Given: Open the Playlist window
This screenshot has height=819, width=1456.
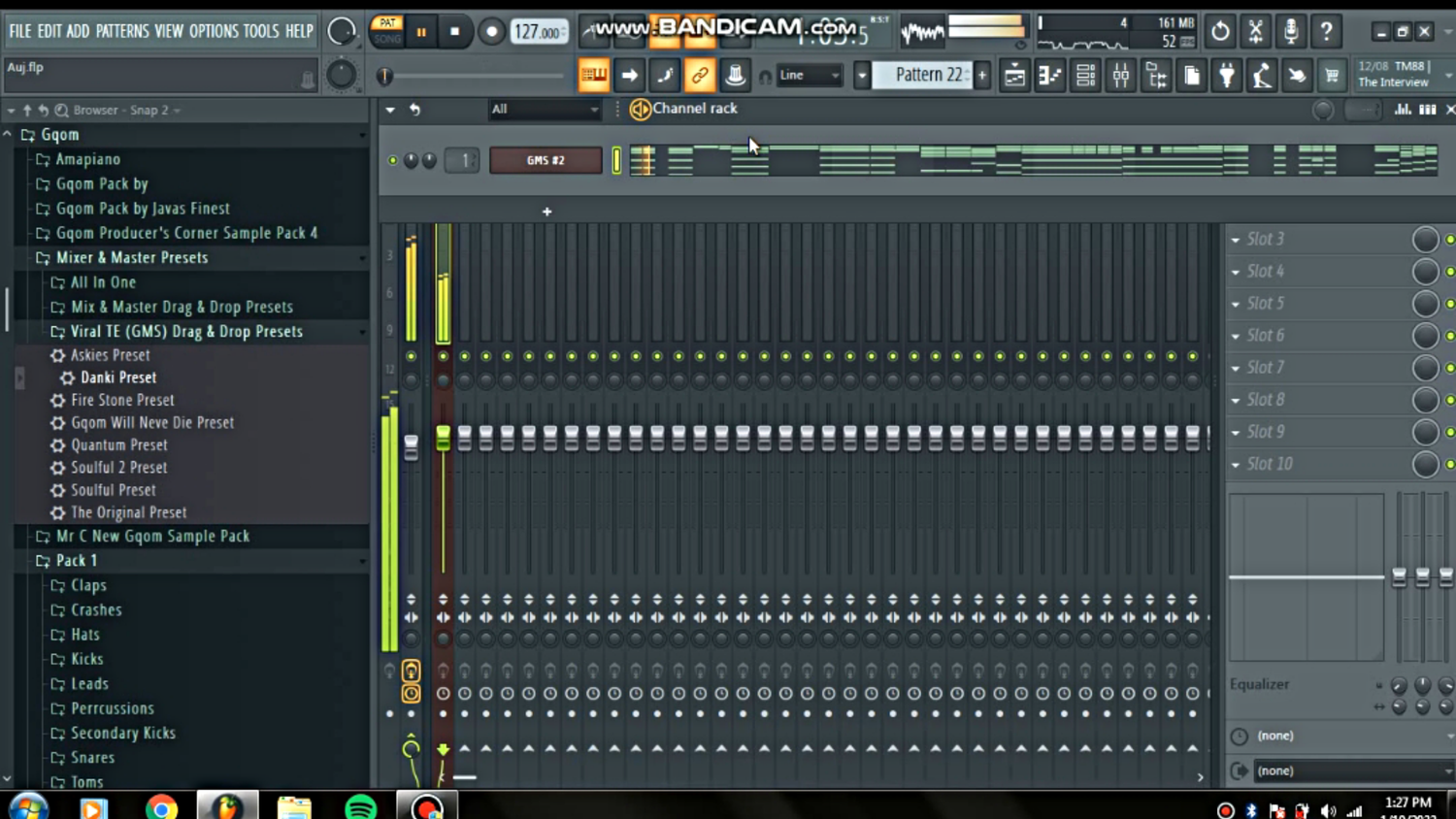Looking at the screenshot, I should (x=1014, y=75).
